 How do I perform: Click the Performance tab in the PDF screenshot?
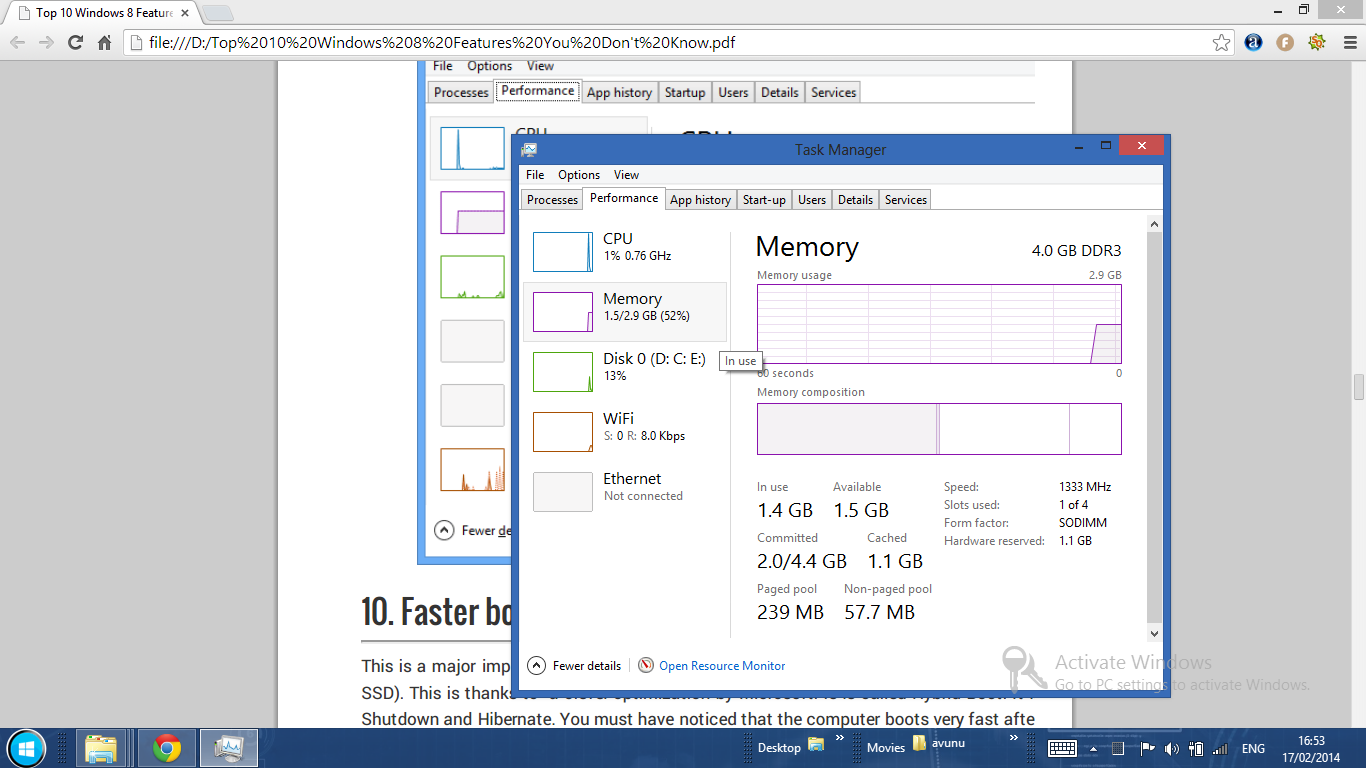click(538, 91)
